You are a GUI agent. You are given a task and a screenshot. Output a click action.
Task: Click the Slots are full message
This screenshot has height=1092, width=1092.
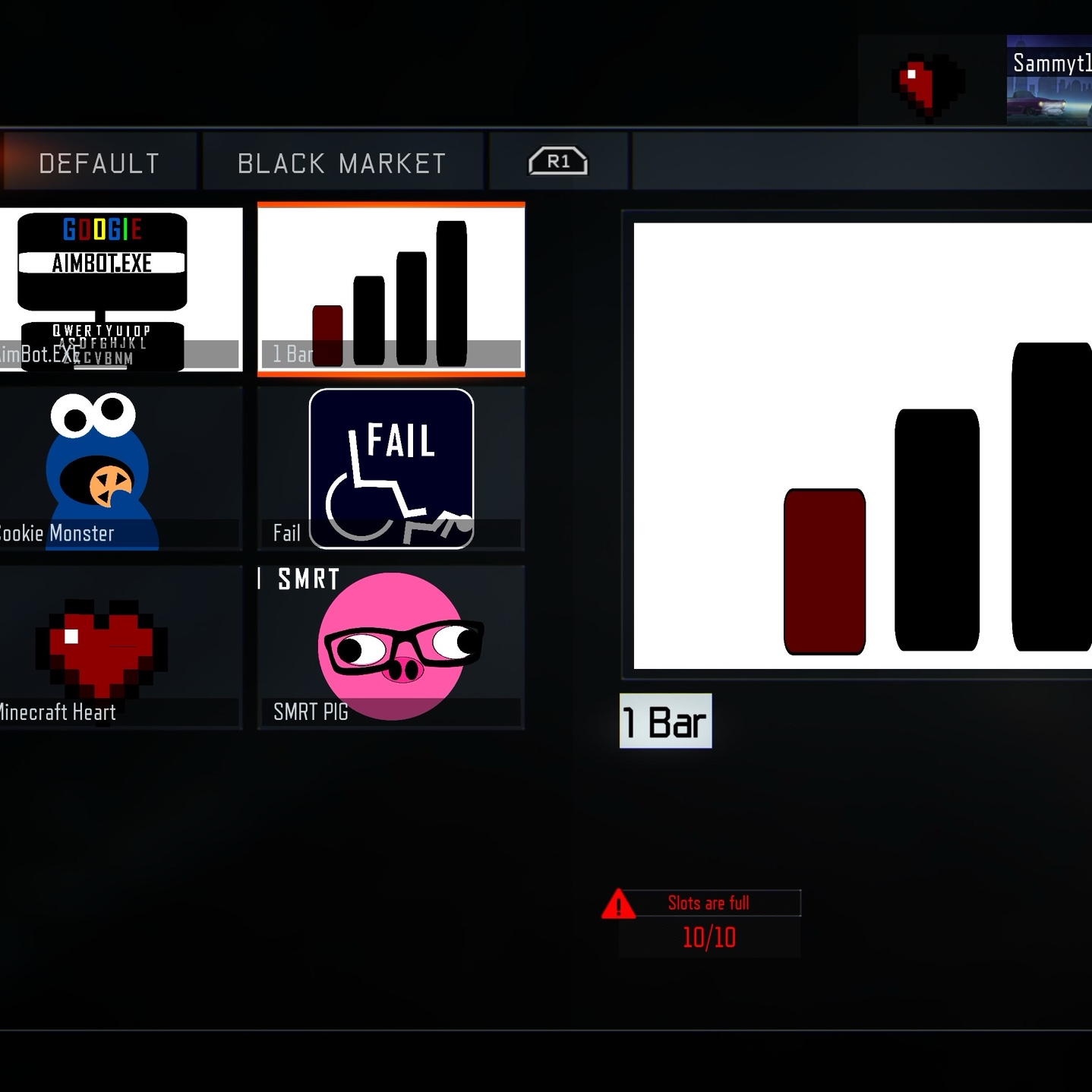[x=709, y=903]
